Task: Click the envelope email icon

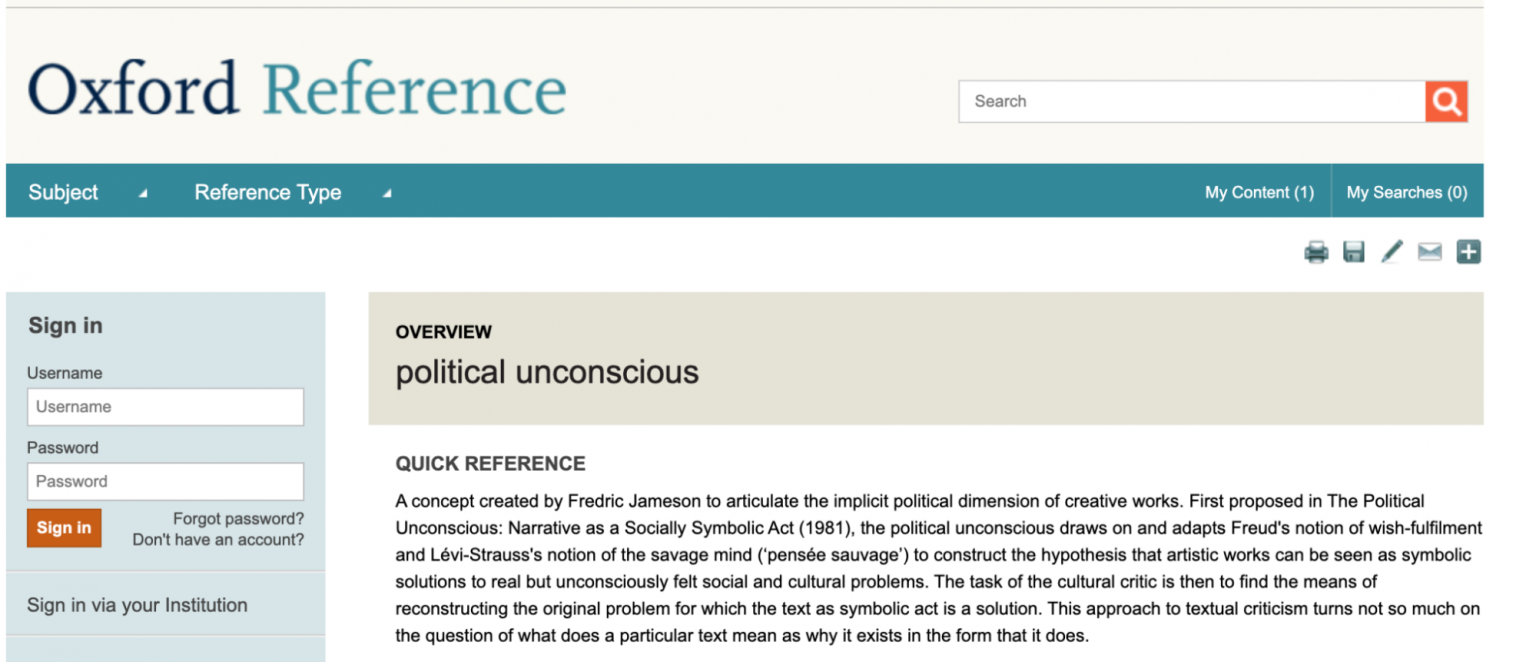Action: tap(1430, 253)
